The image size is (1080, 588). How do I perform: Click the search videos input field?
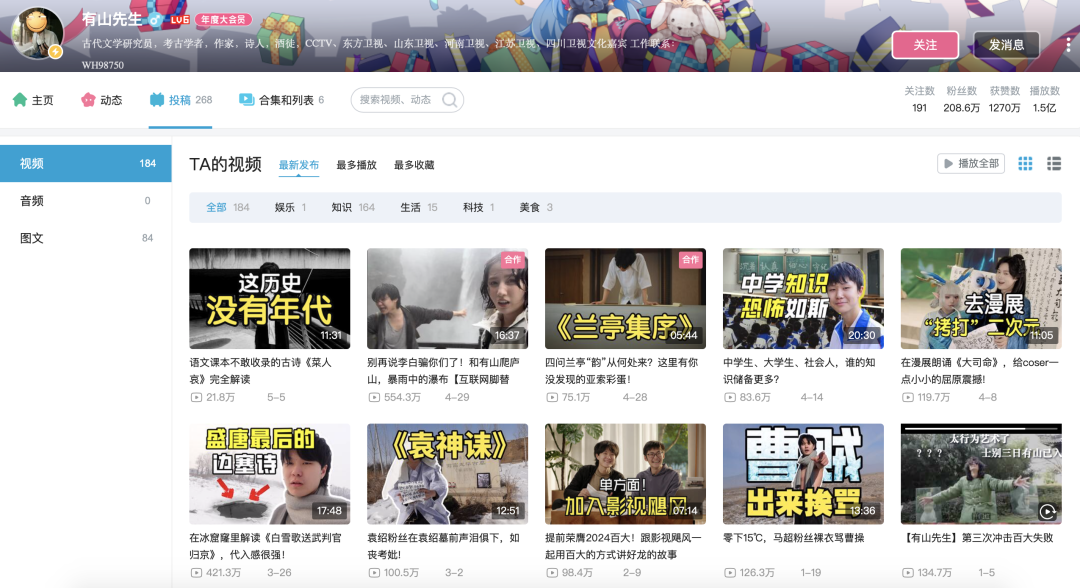click(398, 100)
